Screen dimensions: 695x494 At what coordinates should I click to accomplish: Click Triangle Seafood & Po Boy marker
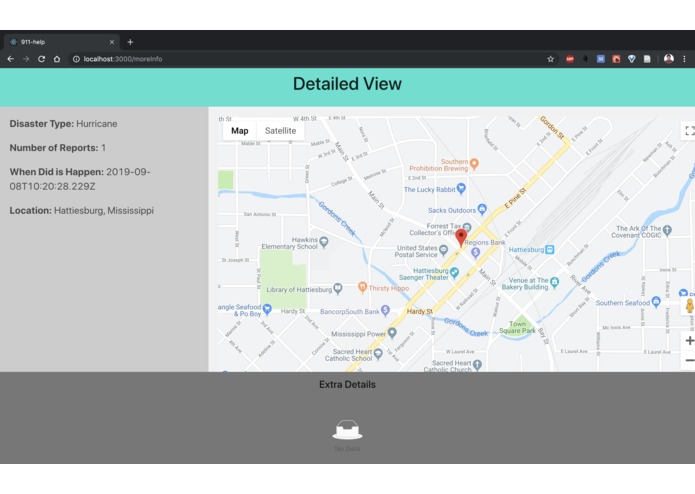[267, 309]
